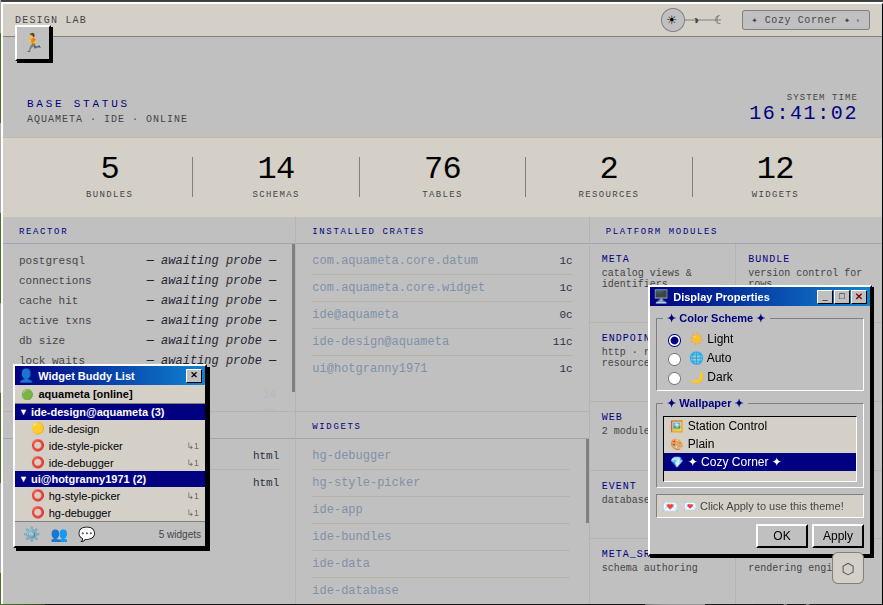Click the OK button in Display Properties
The width and height of the screenshot is (883, 605).
[x=782, y=536]
